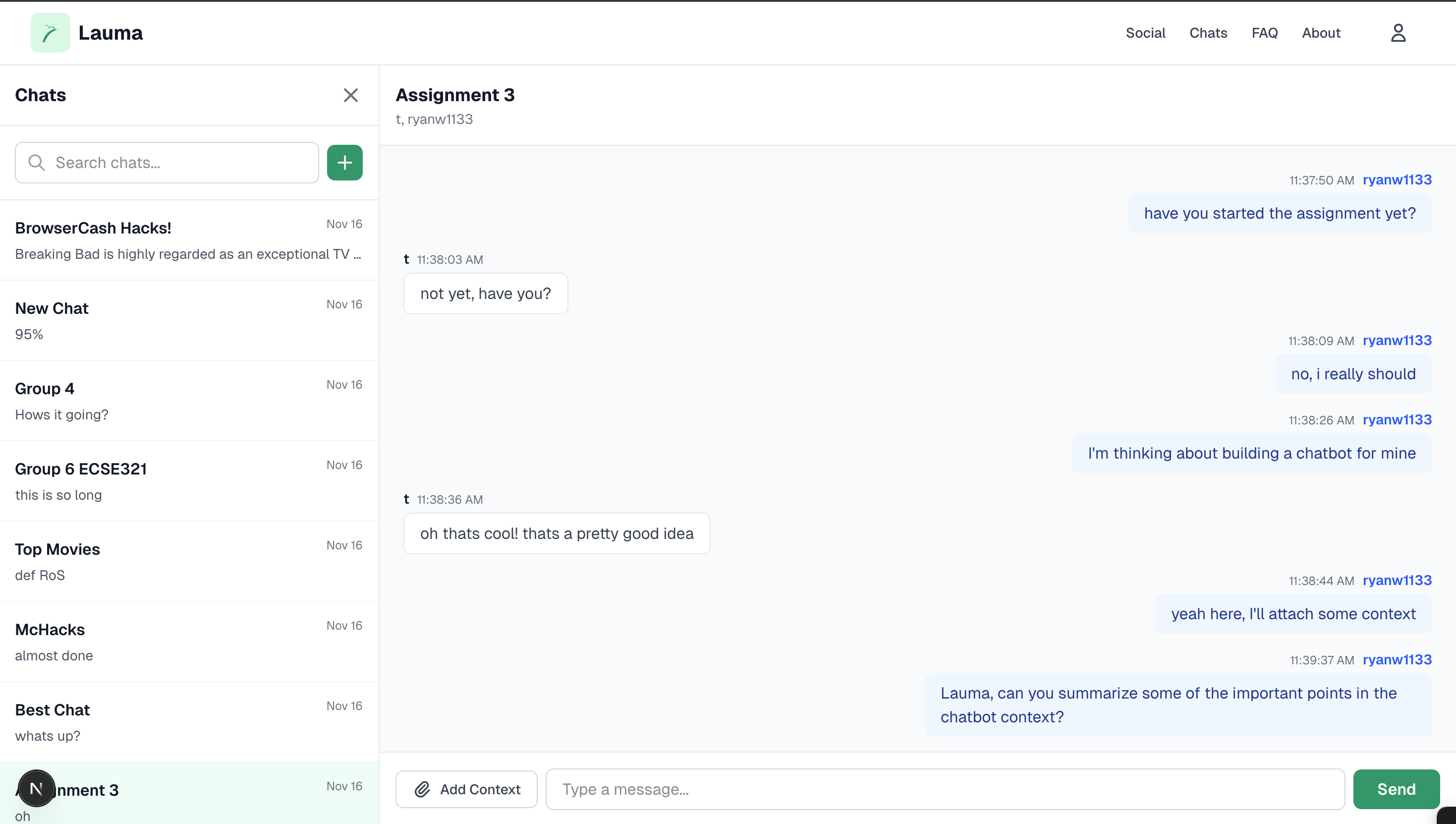The image size is (1456, 824).
Task: Click the Type a message input
Action: click(x=945, y=789)
